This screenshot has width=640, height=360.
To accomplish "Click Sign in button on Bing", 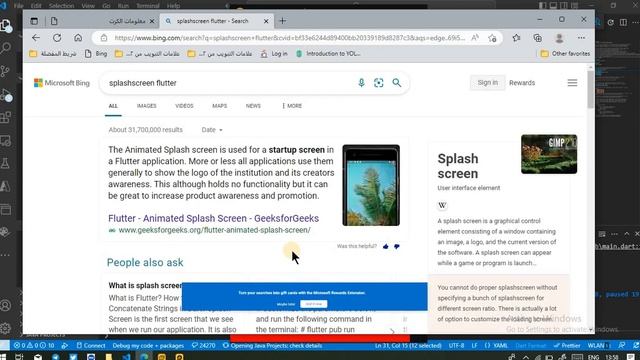I will pos(487,82).
